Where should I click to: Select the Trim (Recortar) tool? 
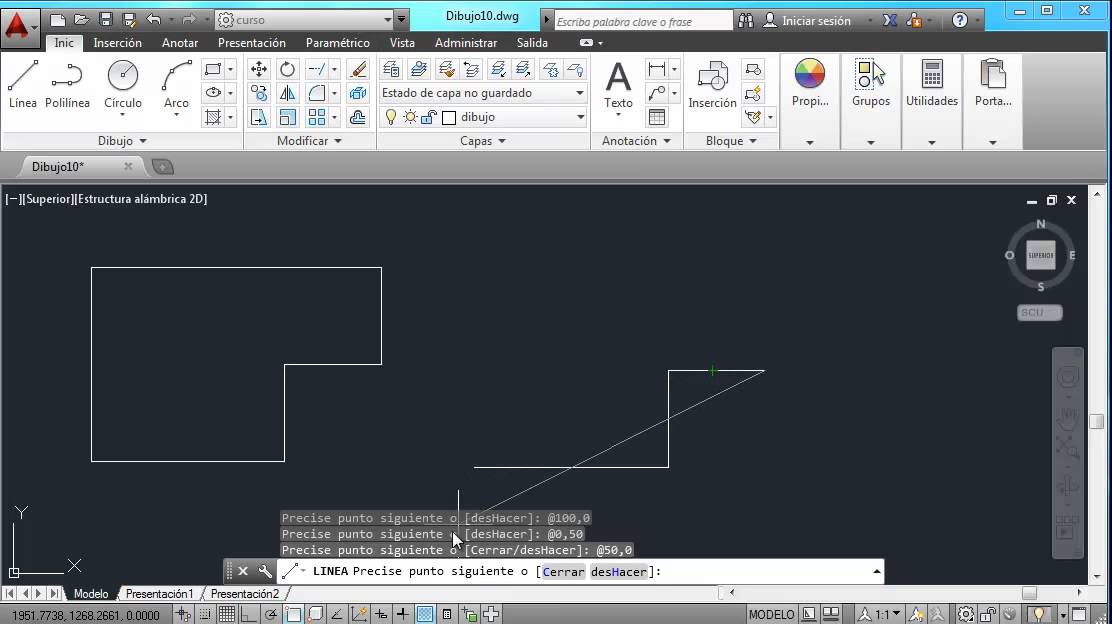[317, 69]
